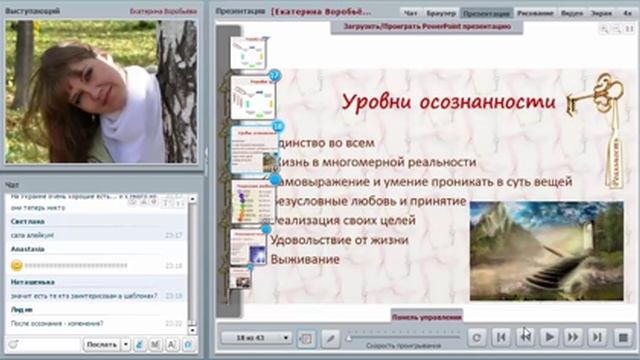Click the A font icon in chat toolbar
The width and height of the screenshot is (640, 360).
pyautogui.click(x=172, y=344)
